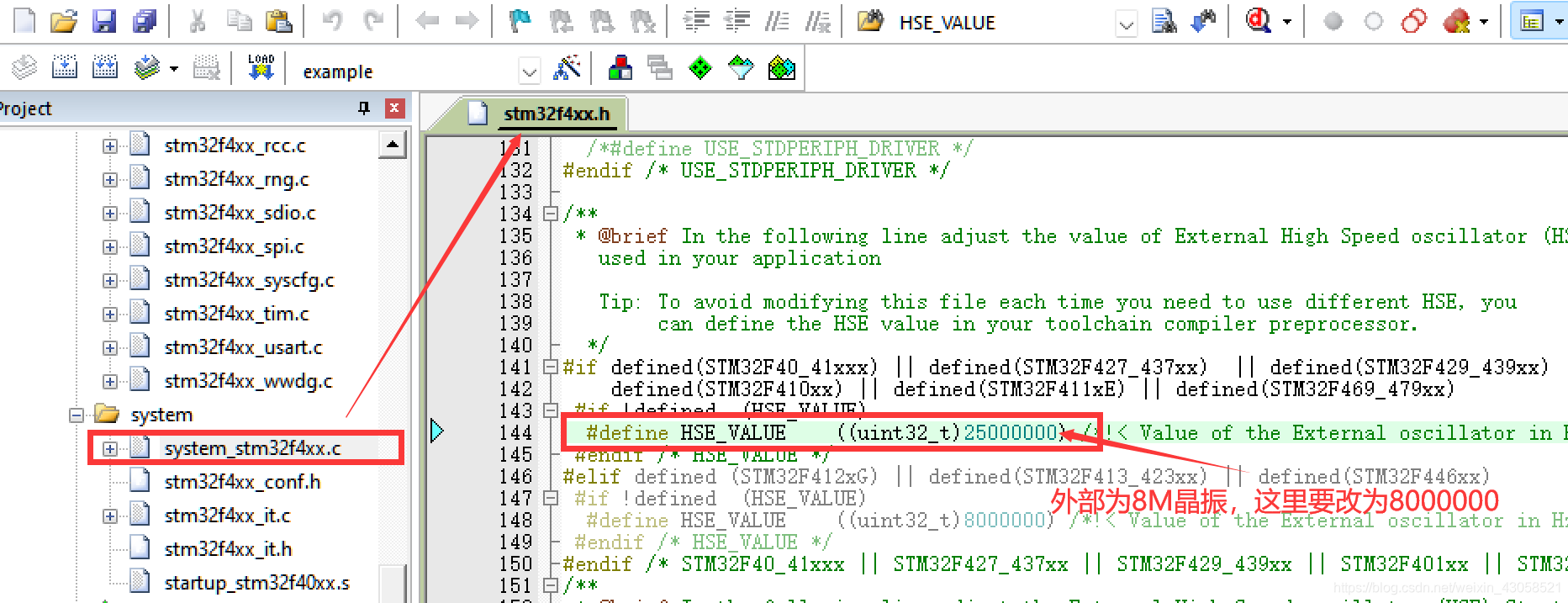1568x603 pixels.
Task: Click the HSE_VALUE find input field
Action: coord(1005,24)
